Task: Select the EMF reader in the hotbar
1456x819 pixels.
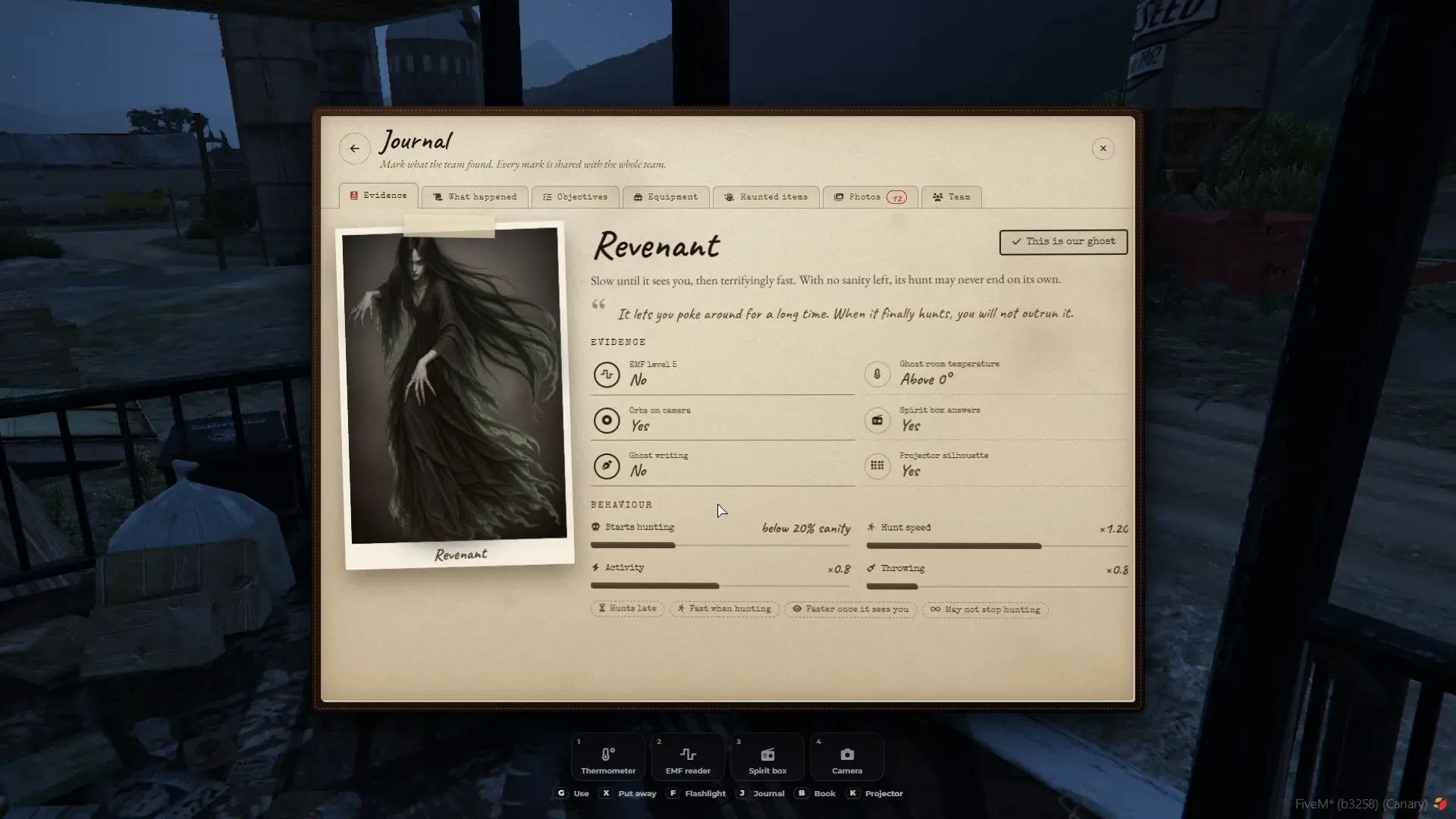Action: pos(688,757)
